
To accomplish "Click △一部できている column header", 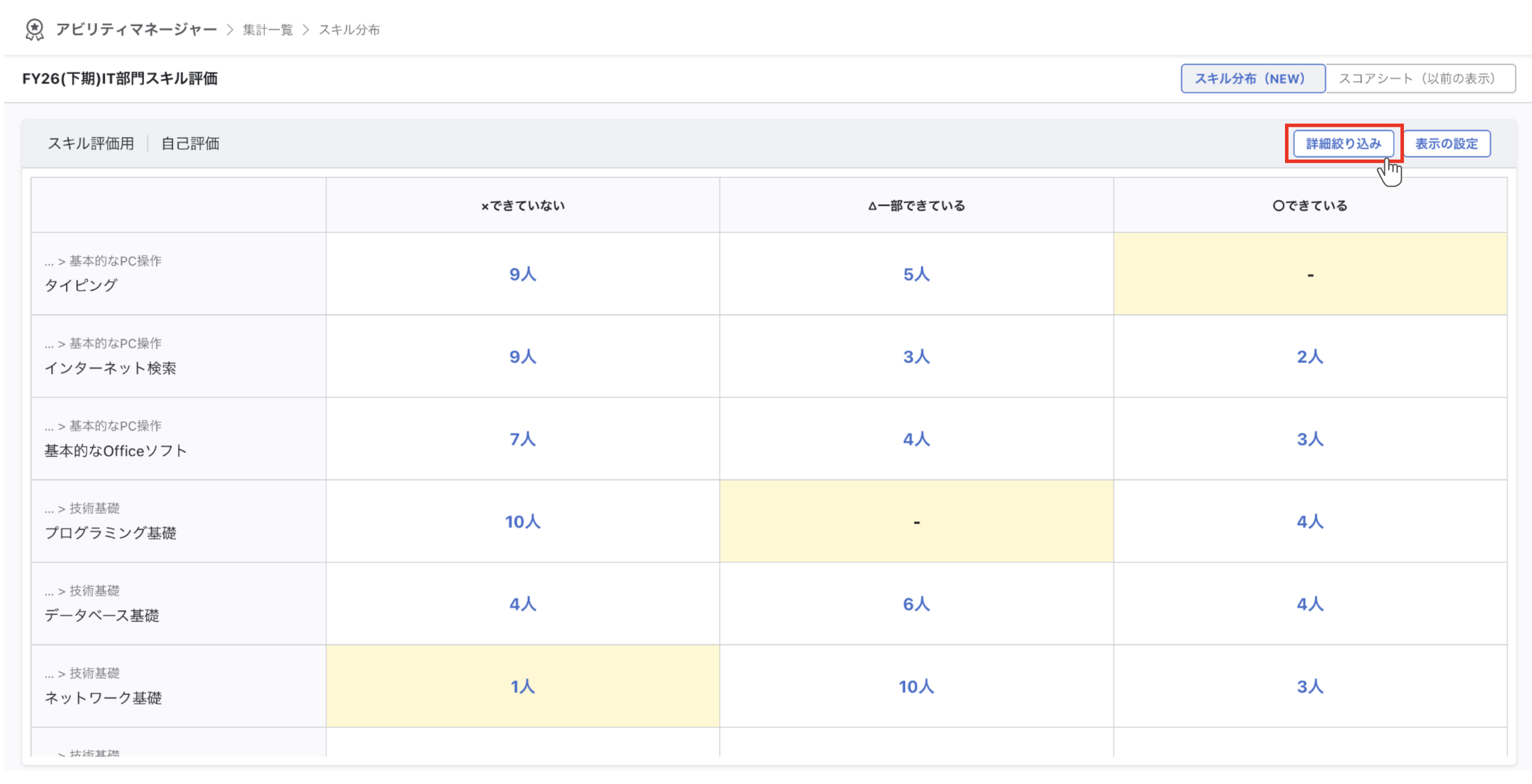I will [x=916, y=206].
